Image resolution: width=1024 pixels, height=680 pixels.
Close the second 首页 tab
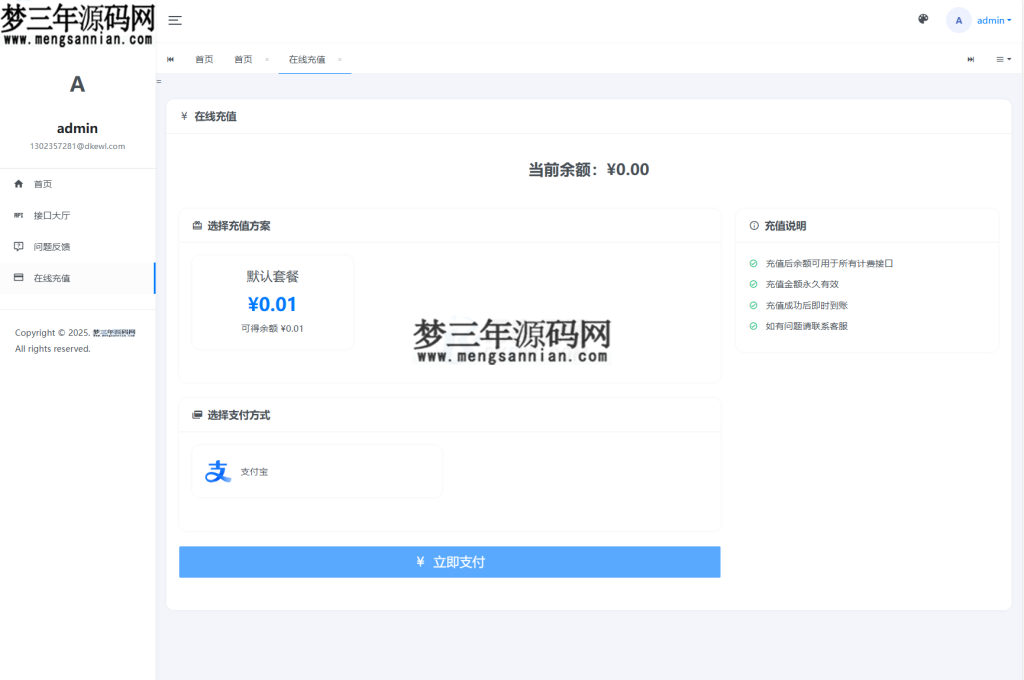tap(267, 59)
